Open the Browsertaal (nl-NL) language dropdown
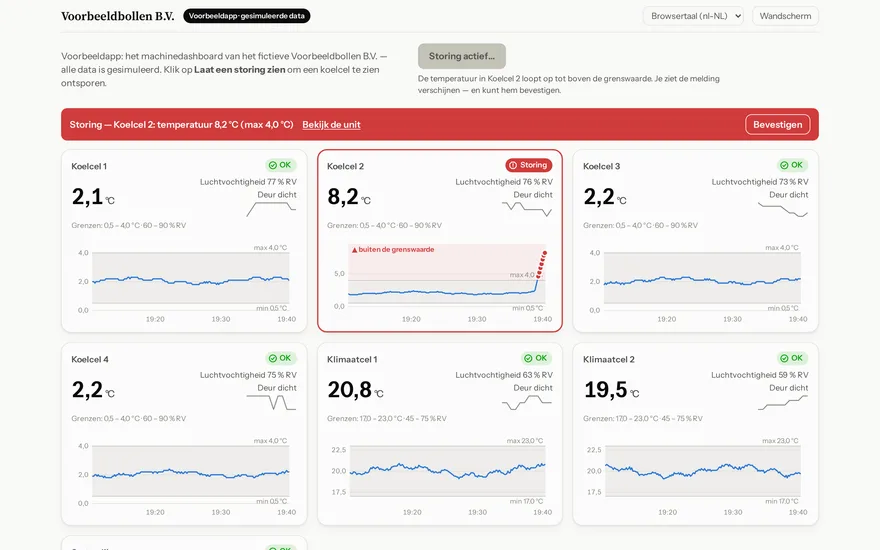Viewport: 880px width, 550px height. pos(693,16)
